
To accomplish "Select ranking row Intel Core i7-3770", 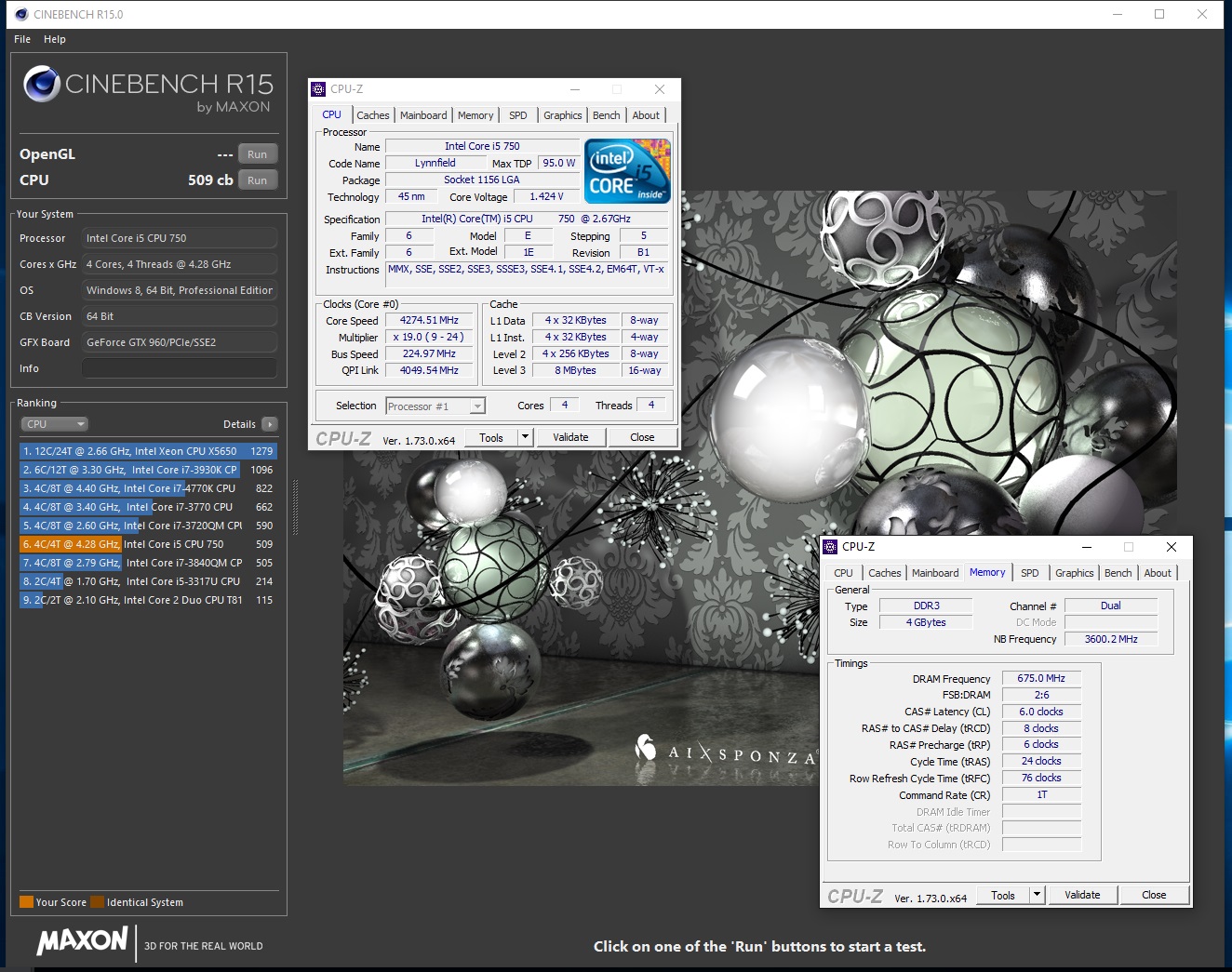I will pyautogui.click(x=148, y=507).
